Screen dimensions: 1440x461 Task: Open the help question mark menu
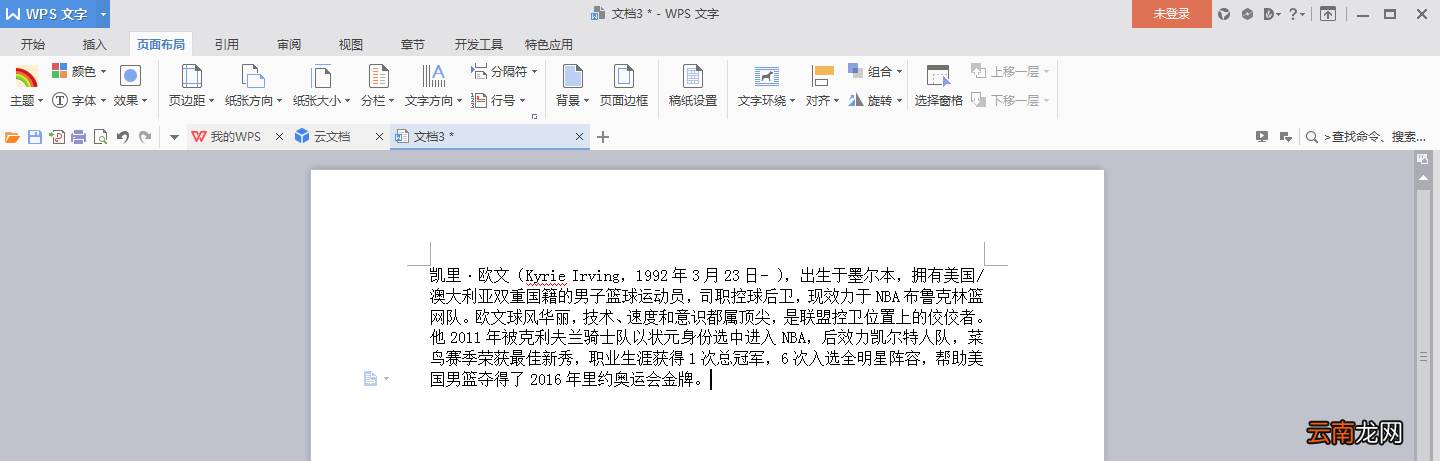(1296, 14)
